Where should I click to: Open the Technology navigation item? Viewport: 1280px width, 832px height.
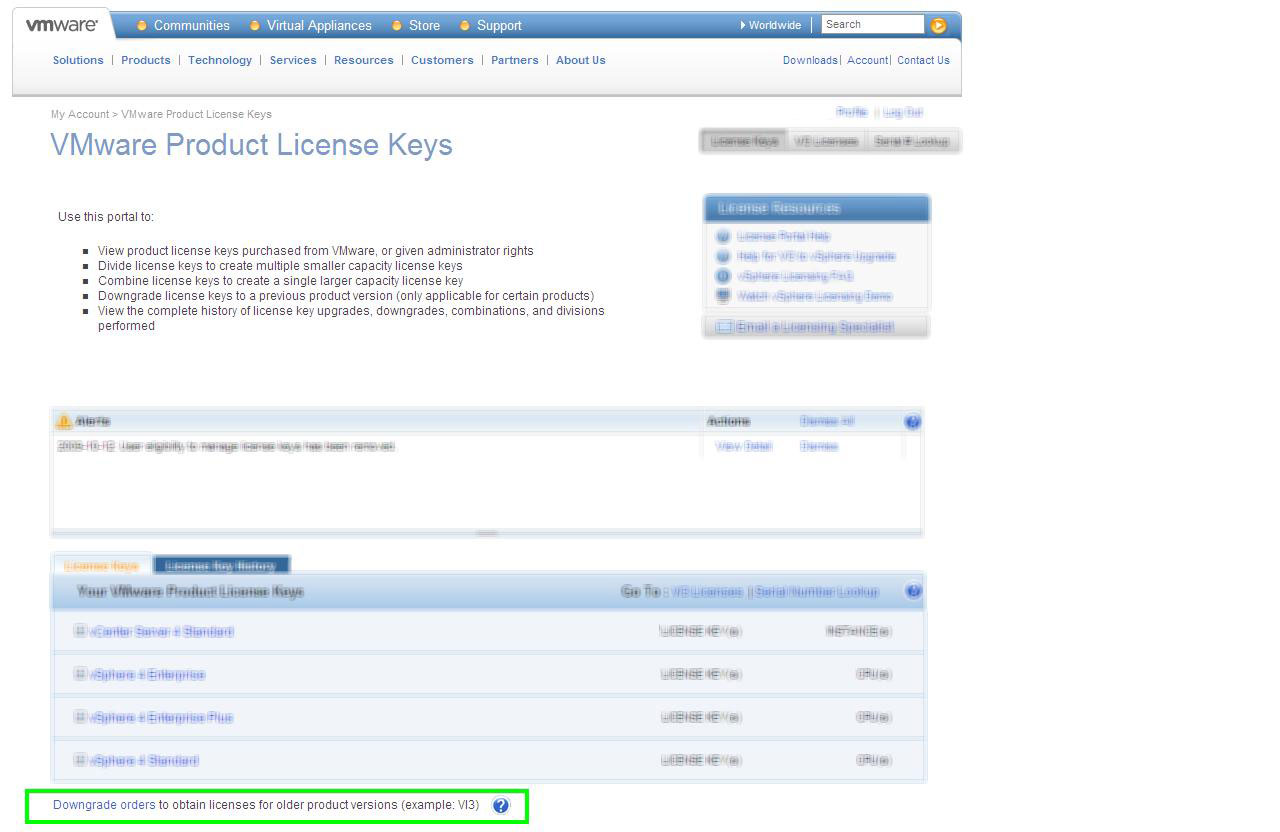coord(220,60)
